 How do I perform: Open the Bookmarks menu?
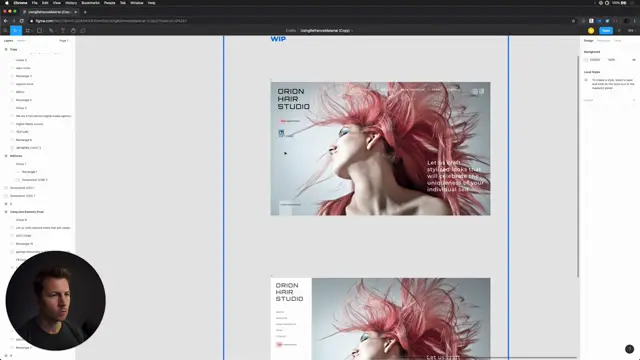point(91,3)
